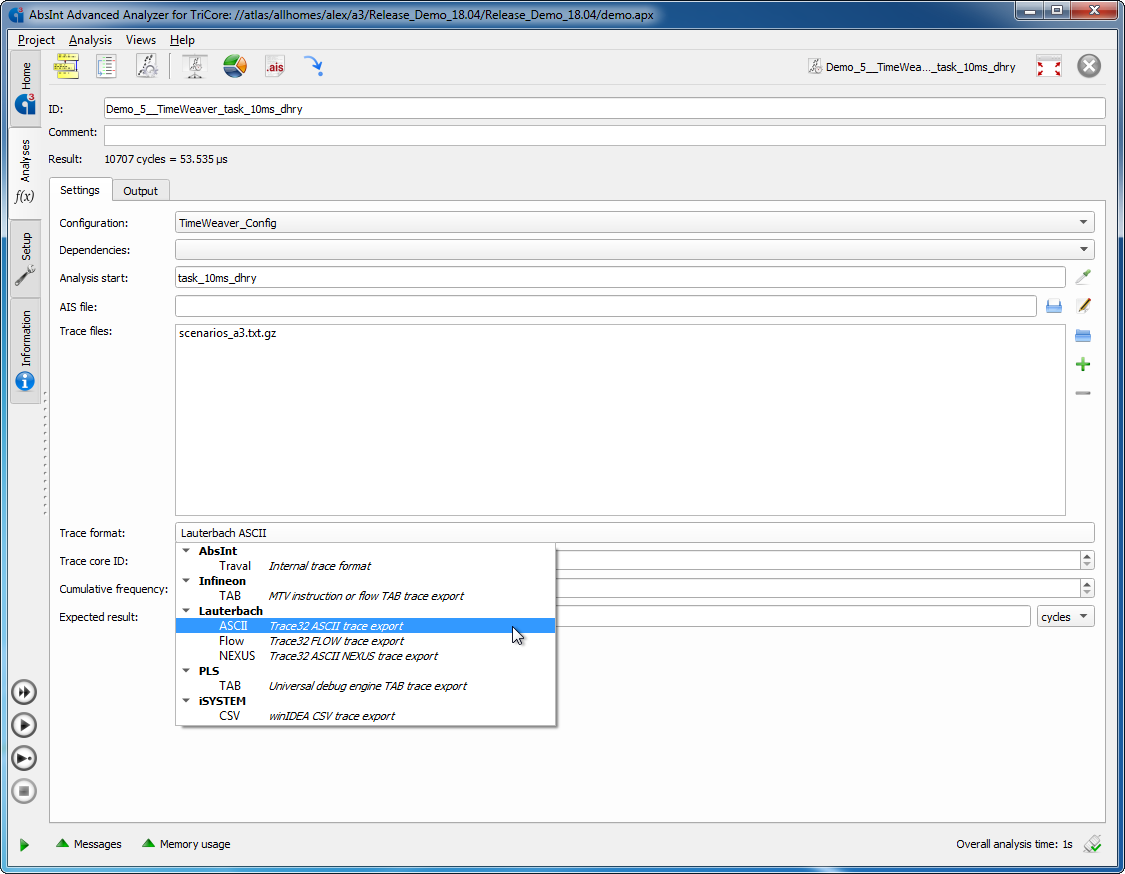Open the pie chart statistics icon
1125x874 pixels.
[x=235, y=66]
